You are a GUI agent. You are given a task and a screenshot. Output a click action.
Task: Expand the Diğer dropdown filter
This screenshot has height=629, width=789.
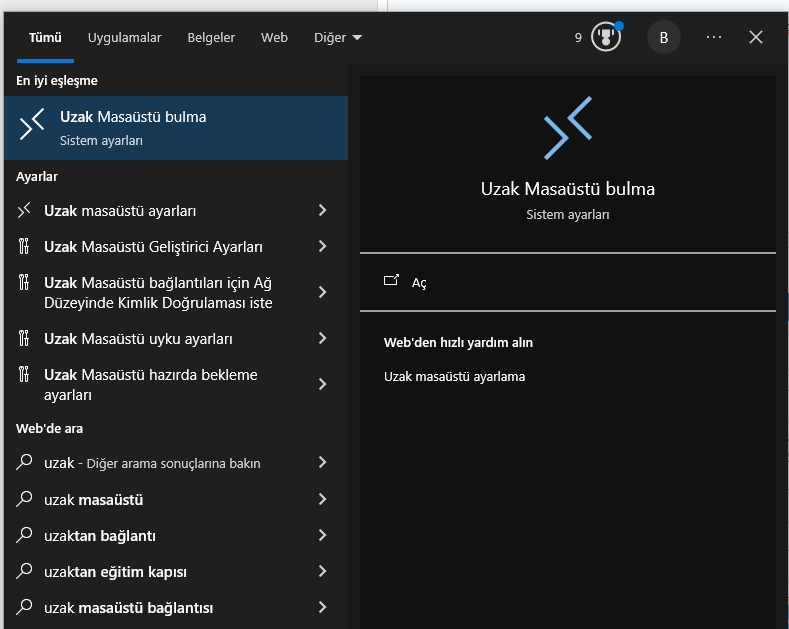coord(337,38)
